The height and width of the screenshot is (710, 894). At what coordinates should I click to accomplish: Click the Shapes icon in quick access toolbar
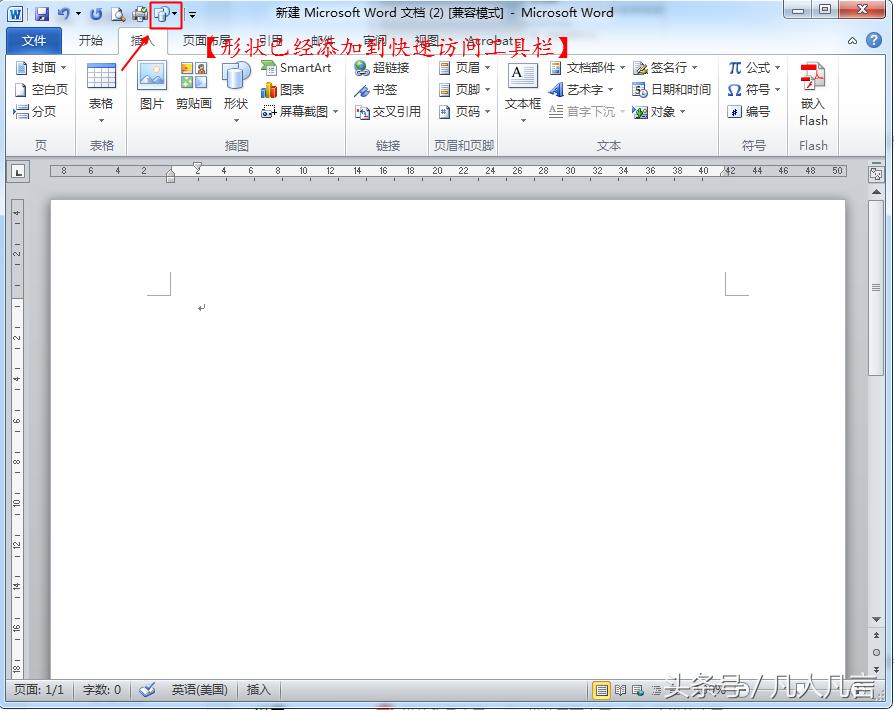click(x=160, y=14)
